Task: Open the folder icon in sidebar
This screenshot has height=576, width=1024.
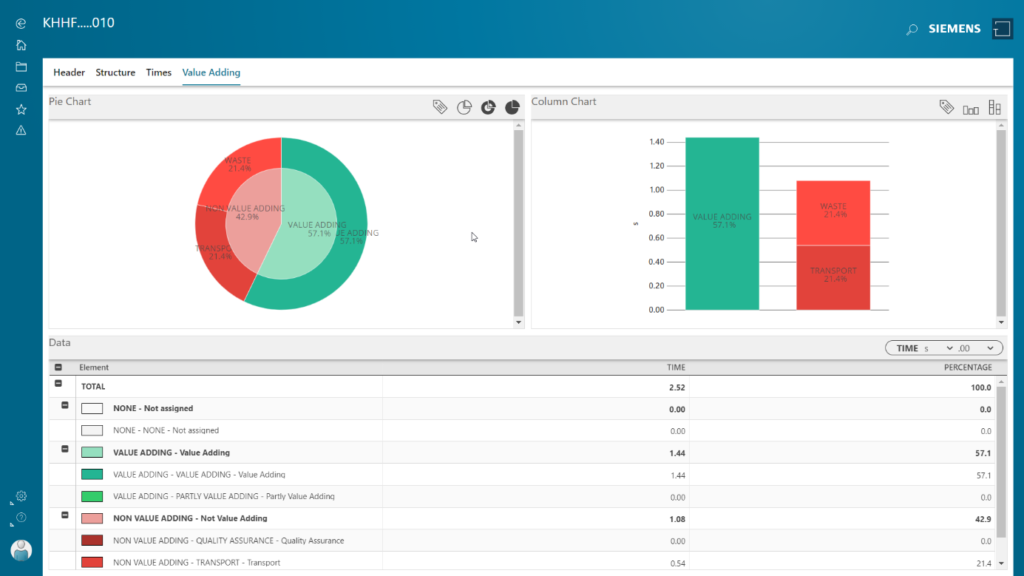Action: (x=21, y=67)
